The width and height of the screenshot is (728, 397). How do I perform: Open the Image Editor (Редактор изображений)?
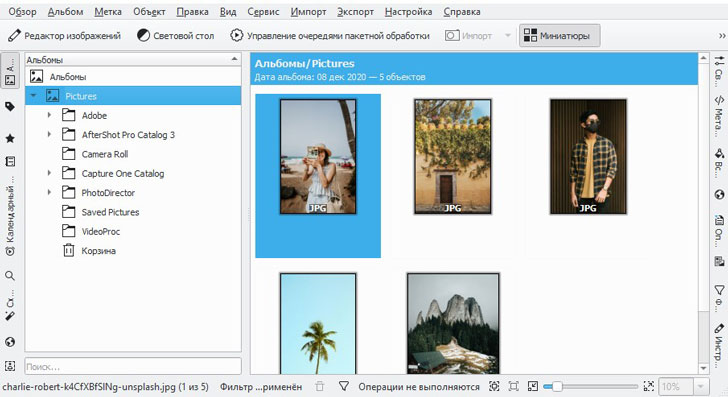[x=65, y=36]
